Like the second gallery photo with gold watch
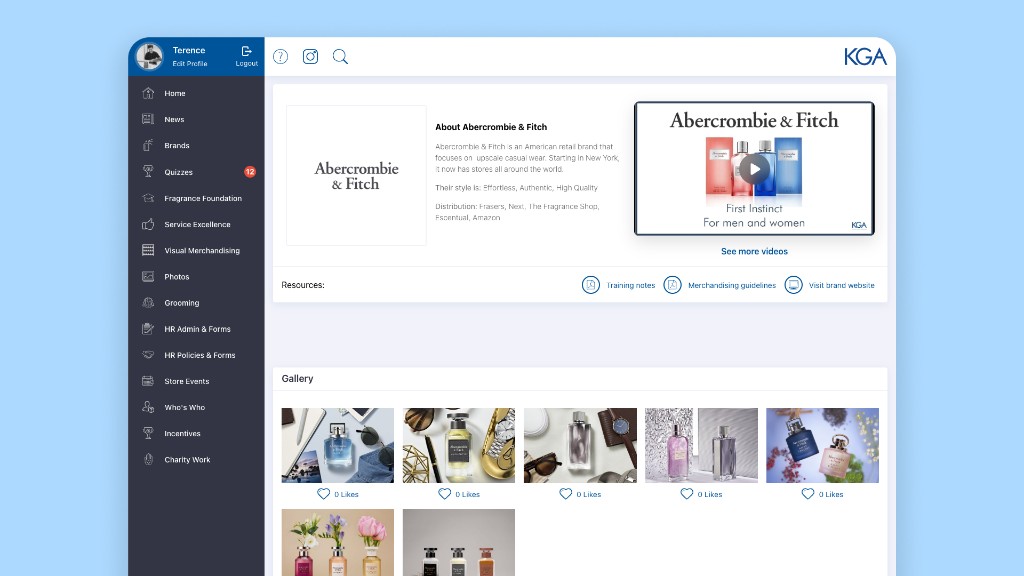Image resolution: width=1024 pixels, height=576 pixels. click(x=444, y=494)
